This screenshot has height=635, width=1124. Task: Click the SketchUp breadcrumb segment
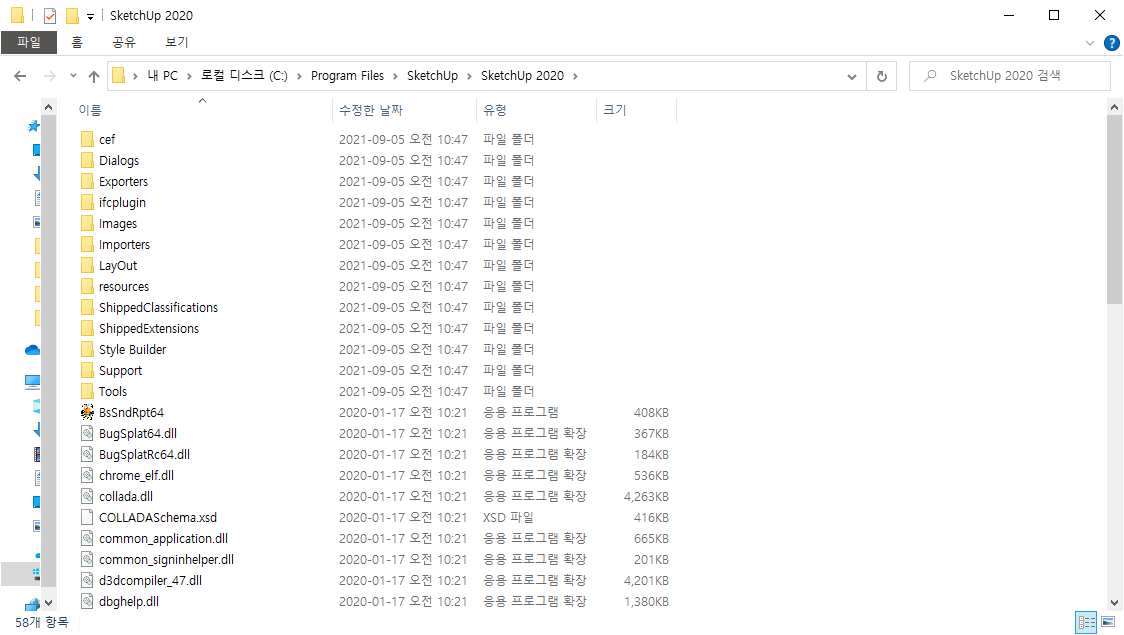pyautogui.click(x=432, y=76)
